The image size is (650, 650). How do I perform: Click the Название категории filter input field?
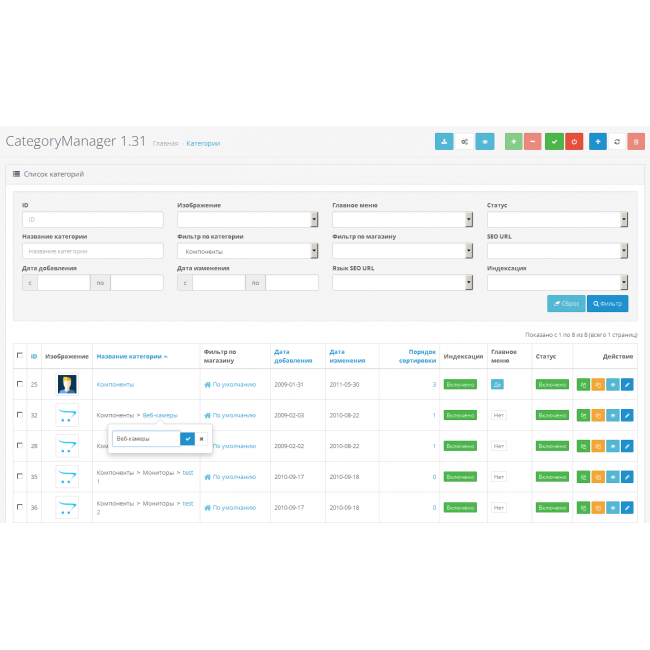(x=92, y=251)
